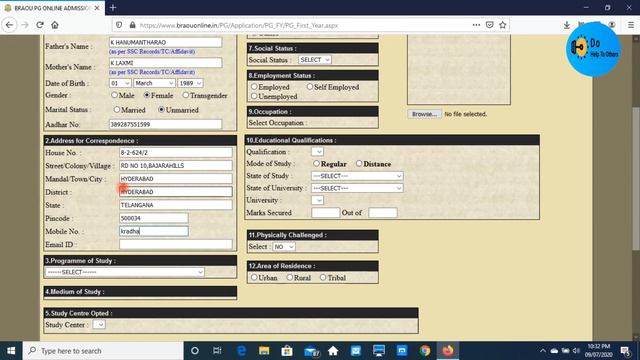Open the Downloads arrow icon
This screenshot has width=640, height=360.
567,25
